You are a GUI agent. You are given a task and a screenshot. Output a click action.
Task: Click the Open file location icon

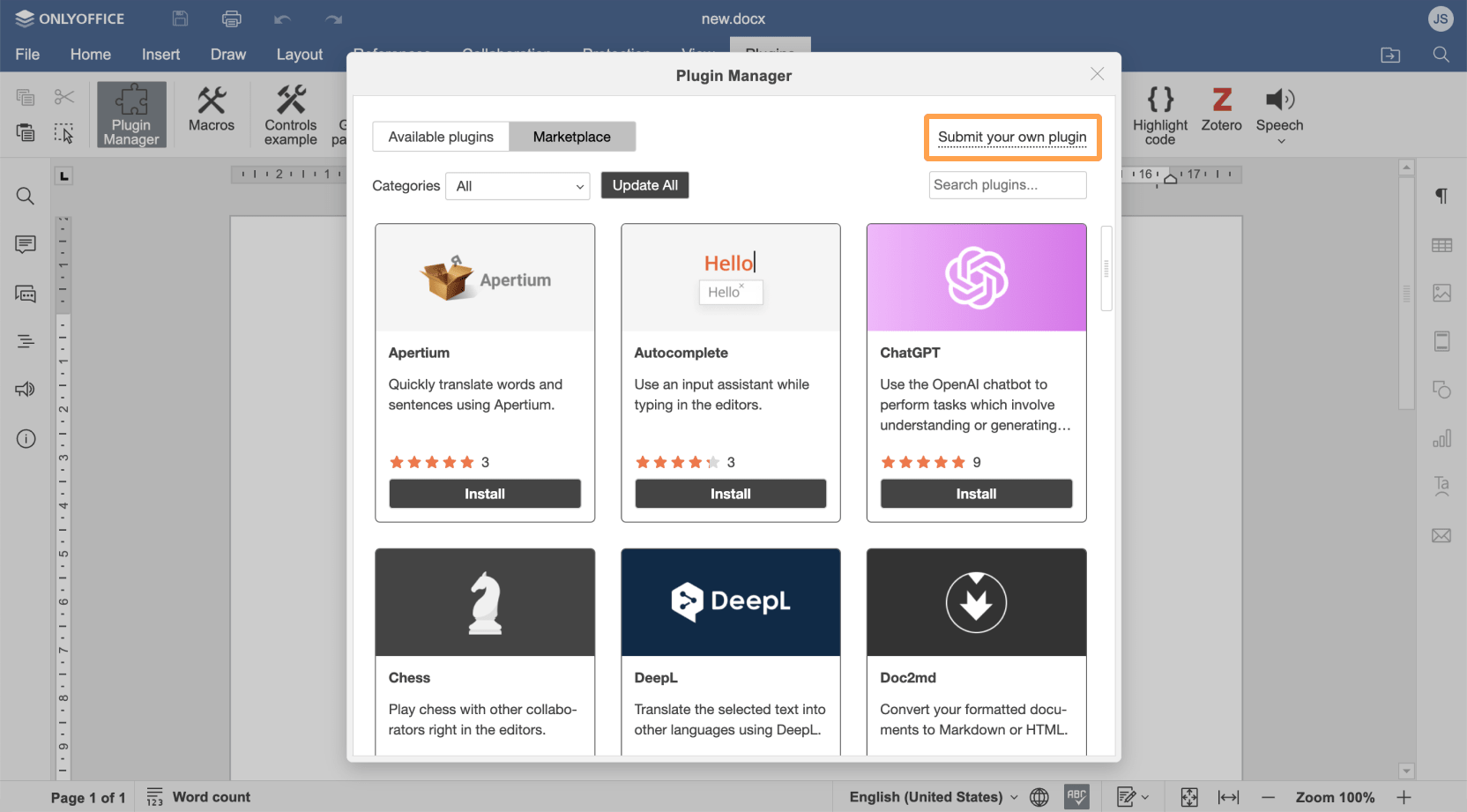1390,55
